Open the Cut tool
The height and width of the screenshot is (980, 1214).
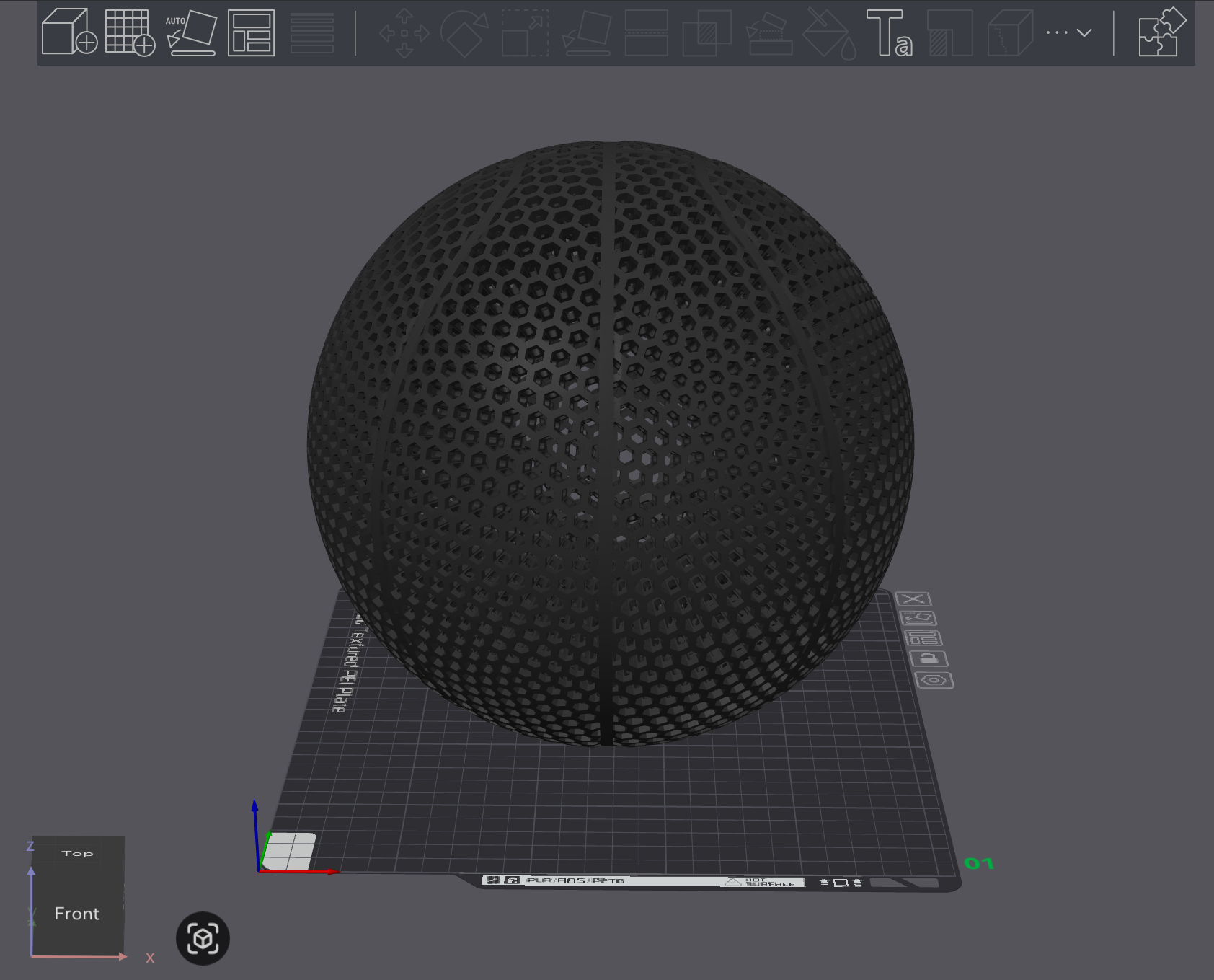(646, 32)
